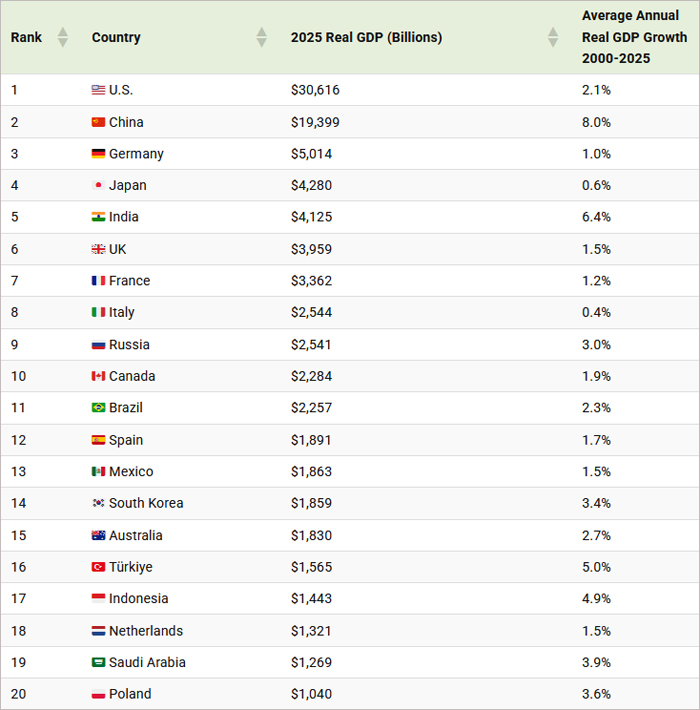700x710 pixels.
Task: Select the Poland country name
Action: (x=130, y=694)
